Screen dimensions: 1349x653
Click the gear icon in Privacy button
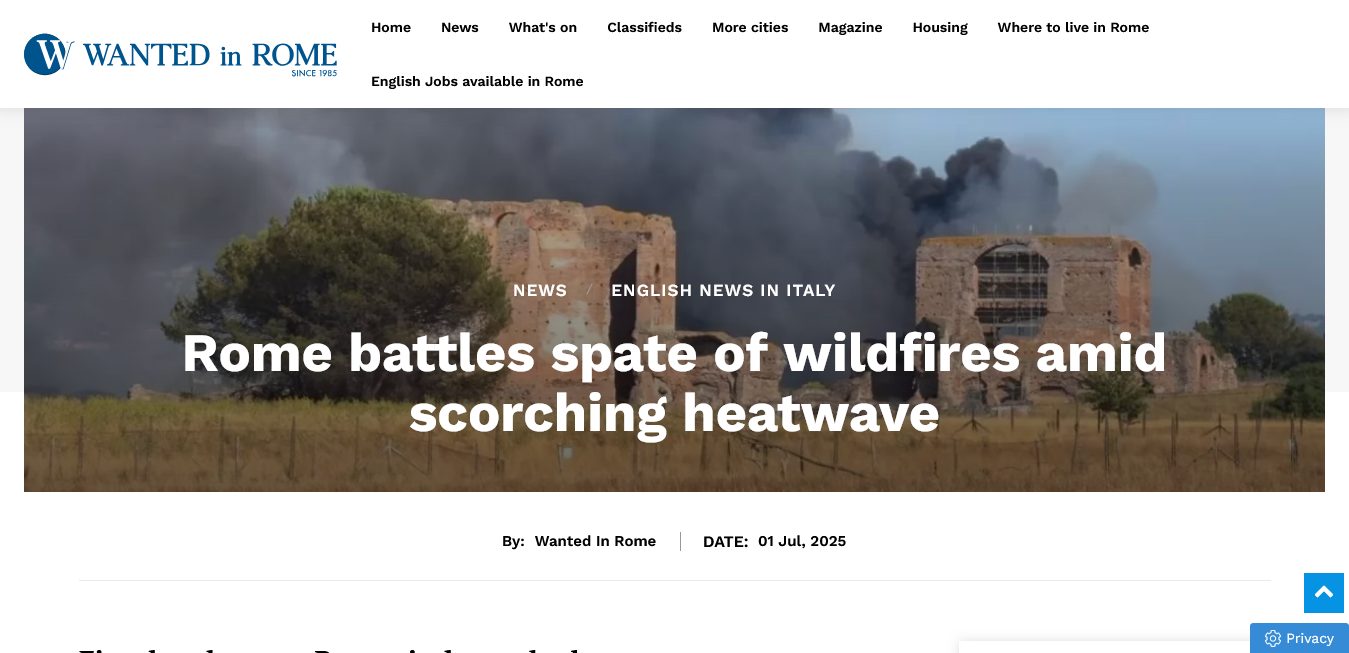1272,638
